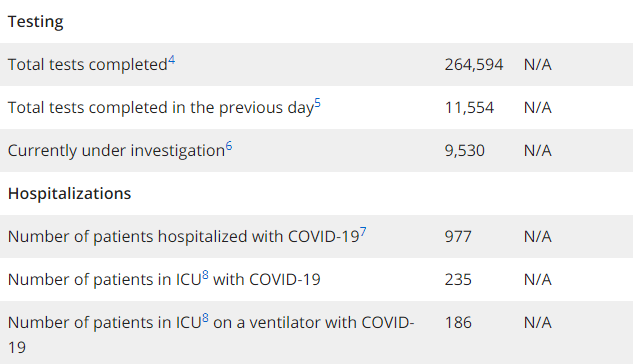
Task: Click the ventilator with COVID-19 row label
Action: coord(211,335)
